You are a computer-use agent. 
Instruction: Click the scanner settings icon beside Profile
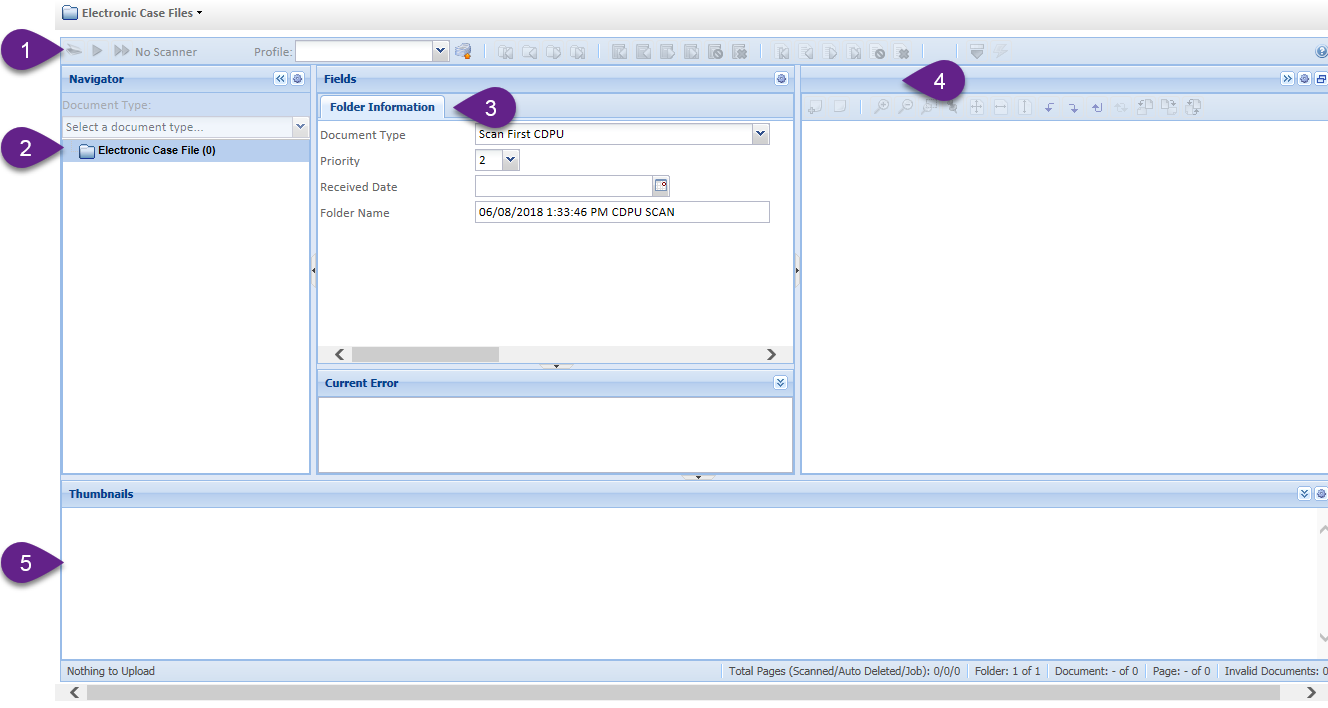click(x=462, y=51)
